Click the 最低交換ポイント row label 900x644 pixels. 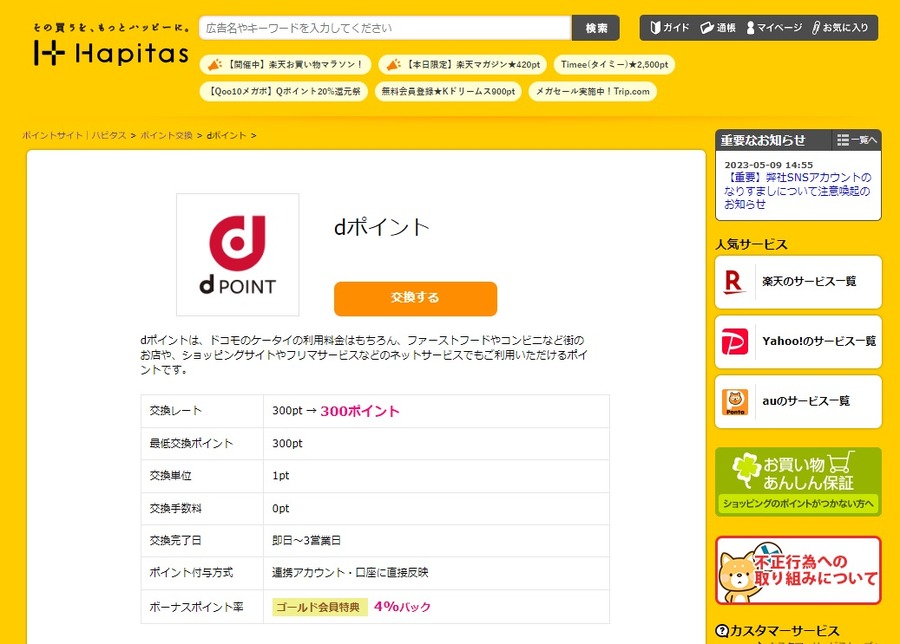[191, 443]
